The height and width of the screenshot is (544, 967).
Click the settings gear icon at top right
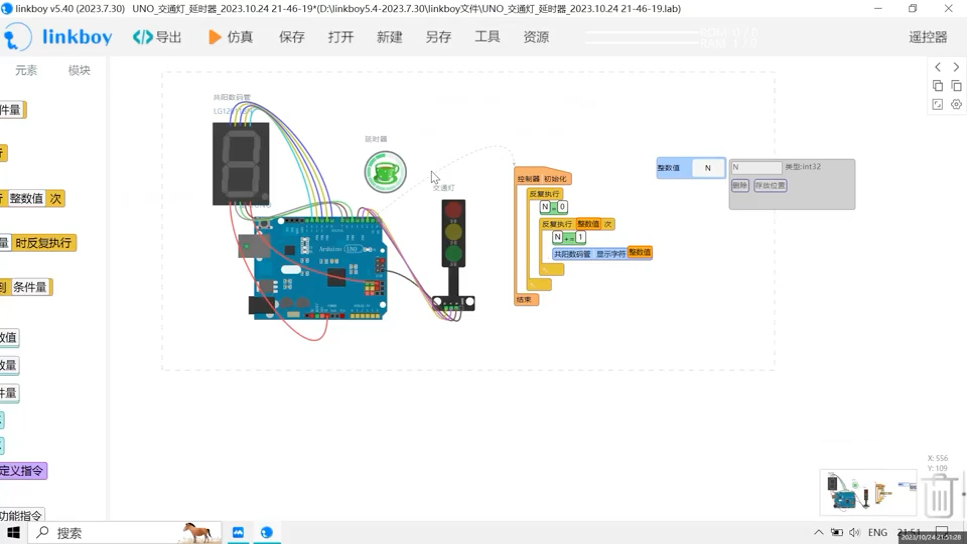(x=956, y=104)
